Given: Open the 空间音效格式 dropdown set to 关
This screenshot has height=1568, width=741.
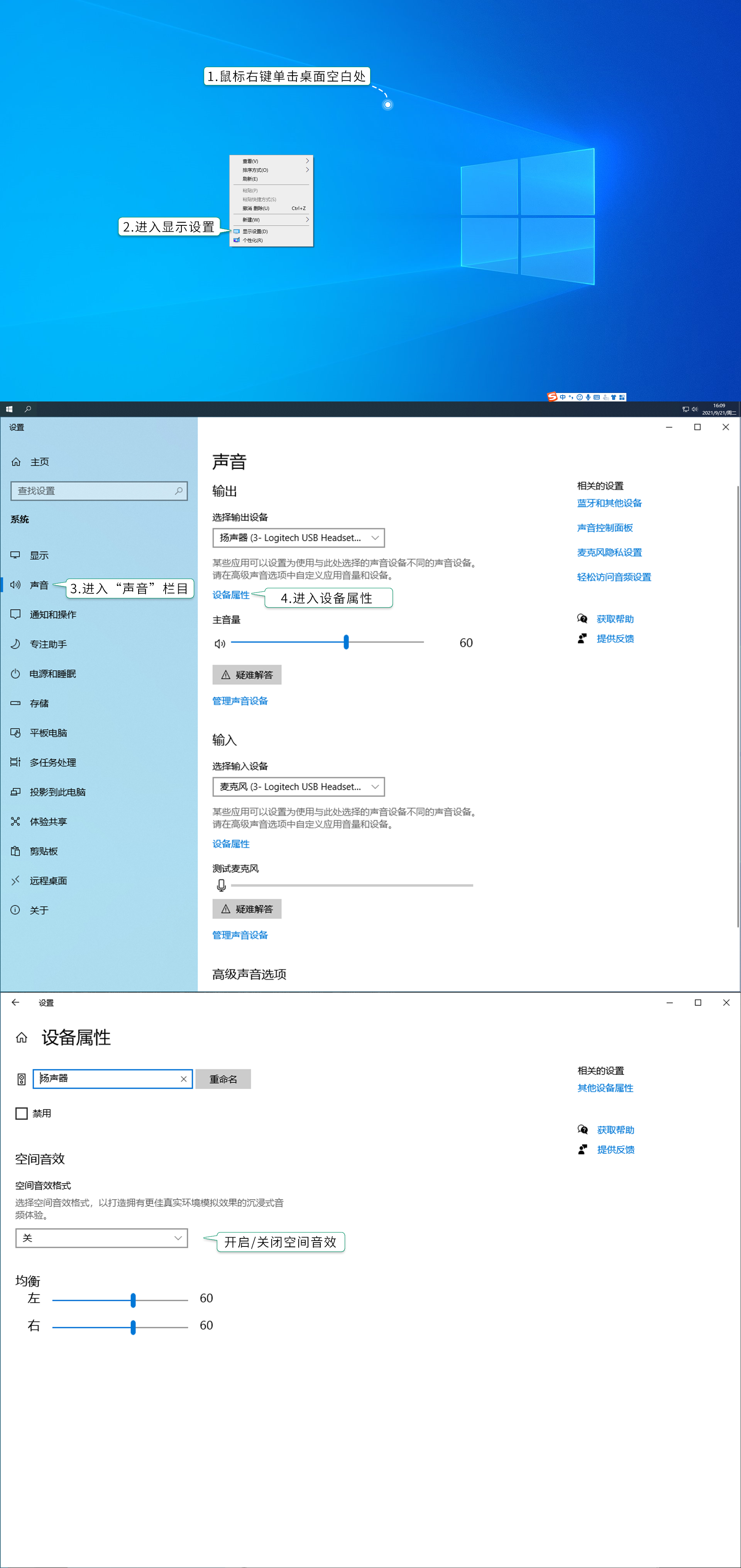Looking at the screenshot, I should (x=102, y=1238).
